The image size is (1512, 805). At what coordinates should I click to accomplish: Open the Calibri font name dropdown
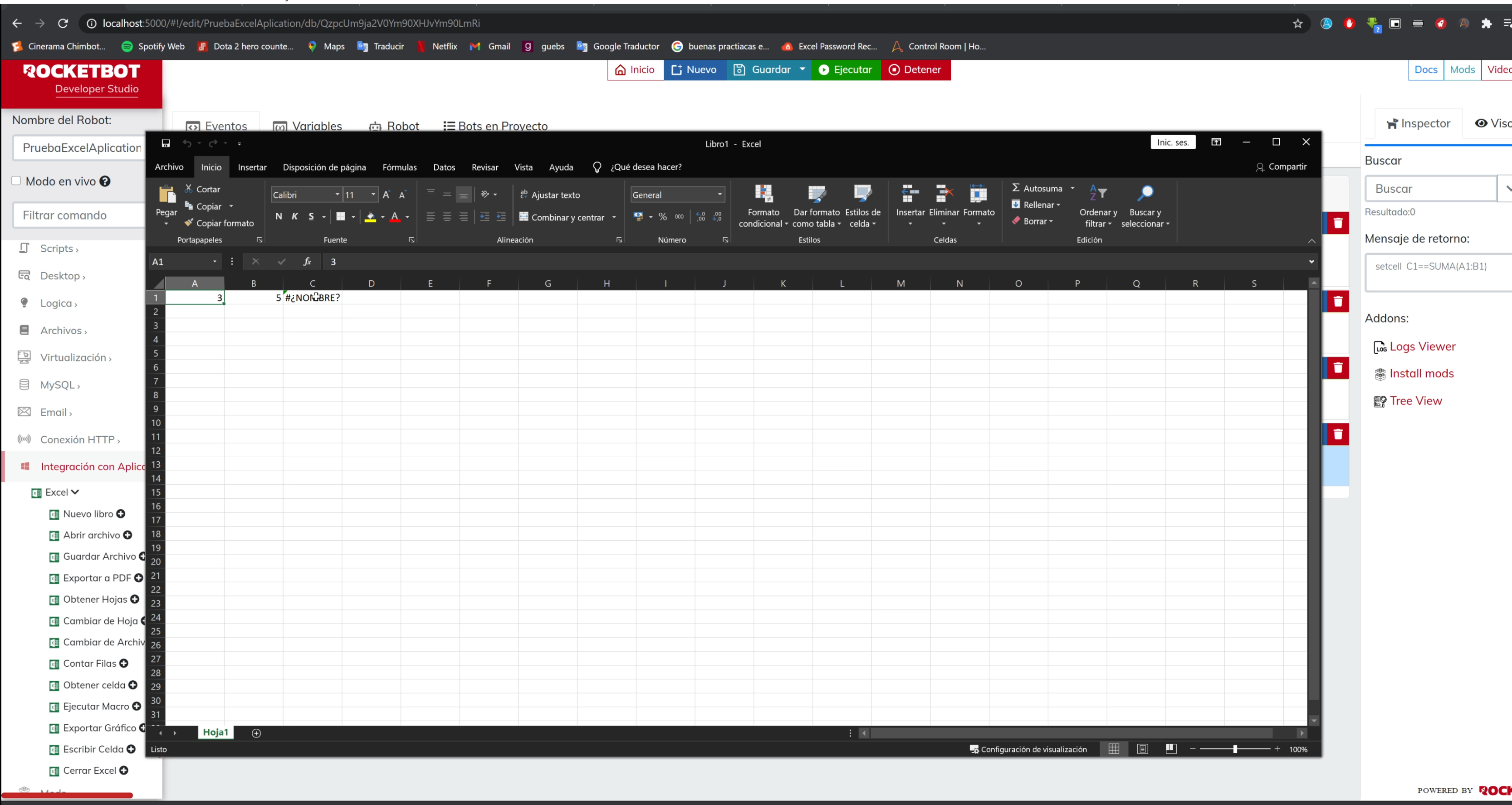pyautogui.click(x=338, y=195)
